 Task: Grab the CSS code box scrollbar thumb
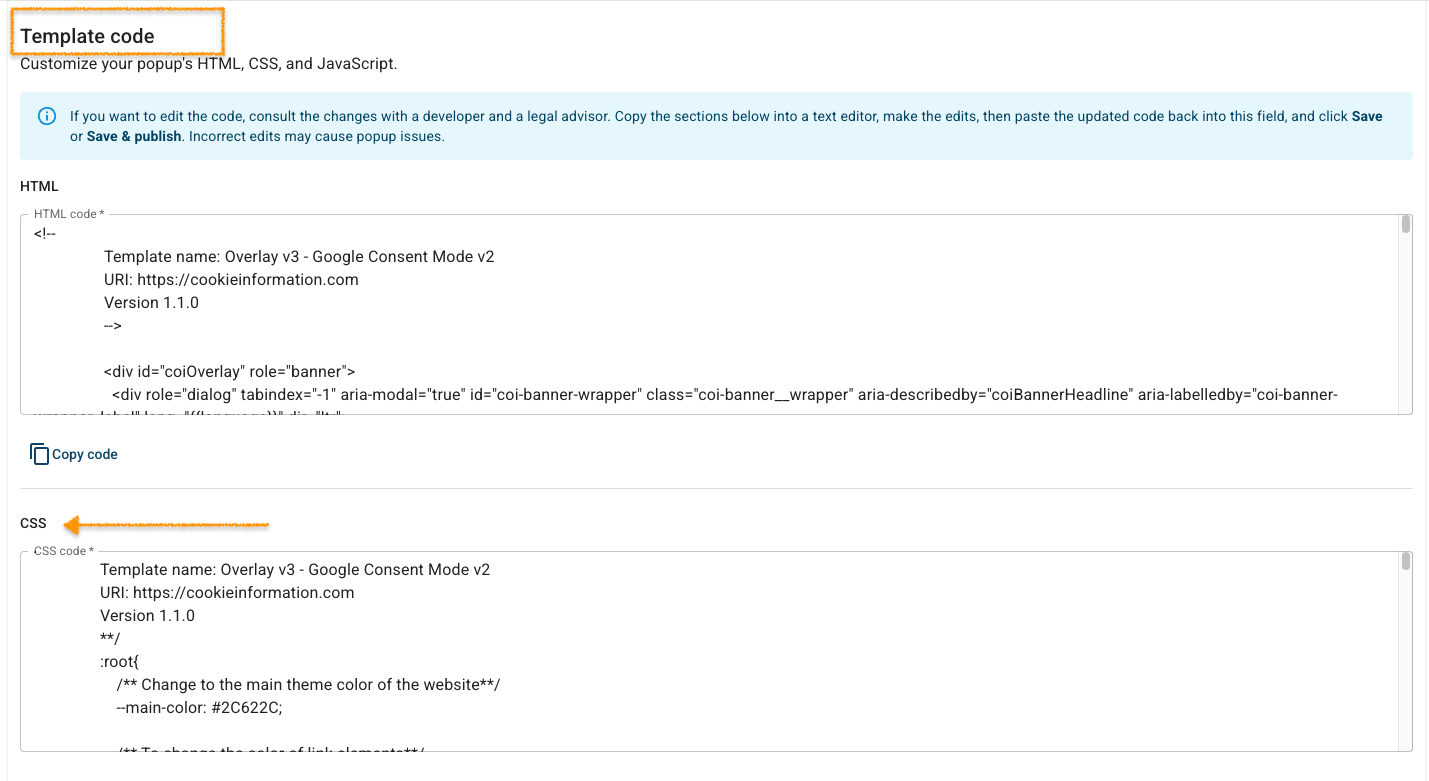pyautogui.click(x=1405, y=562)
